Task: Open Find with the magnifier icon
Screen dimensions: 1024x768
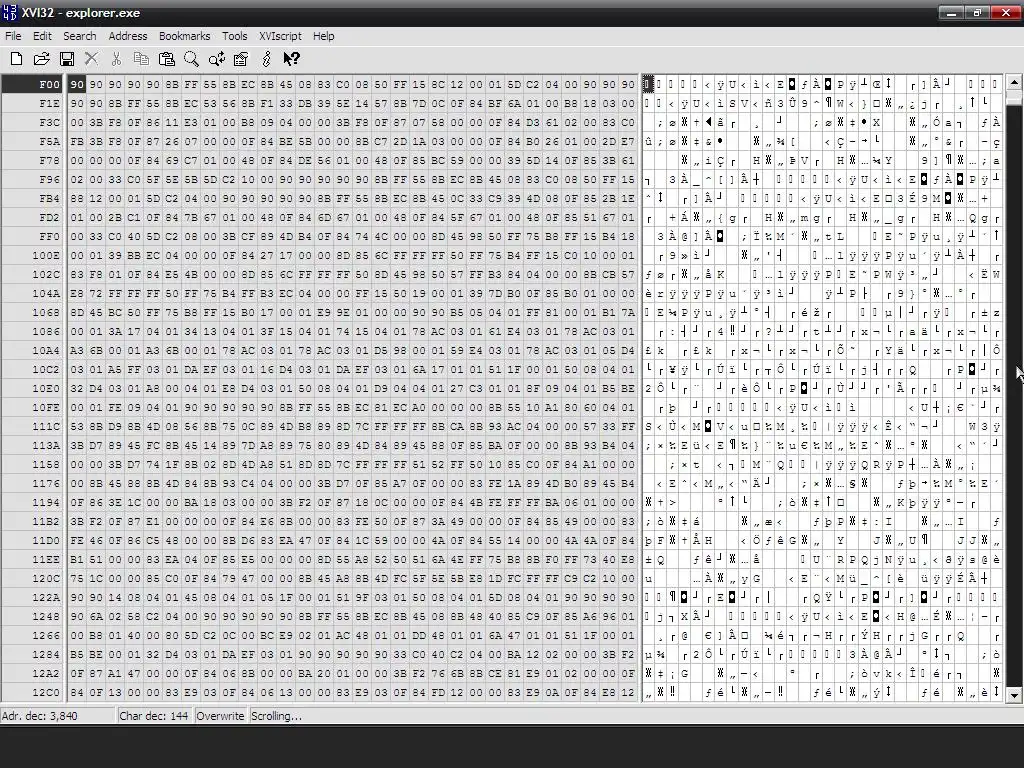Action: [191, 59]
